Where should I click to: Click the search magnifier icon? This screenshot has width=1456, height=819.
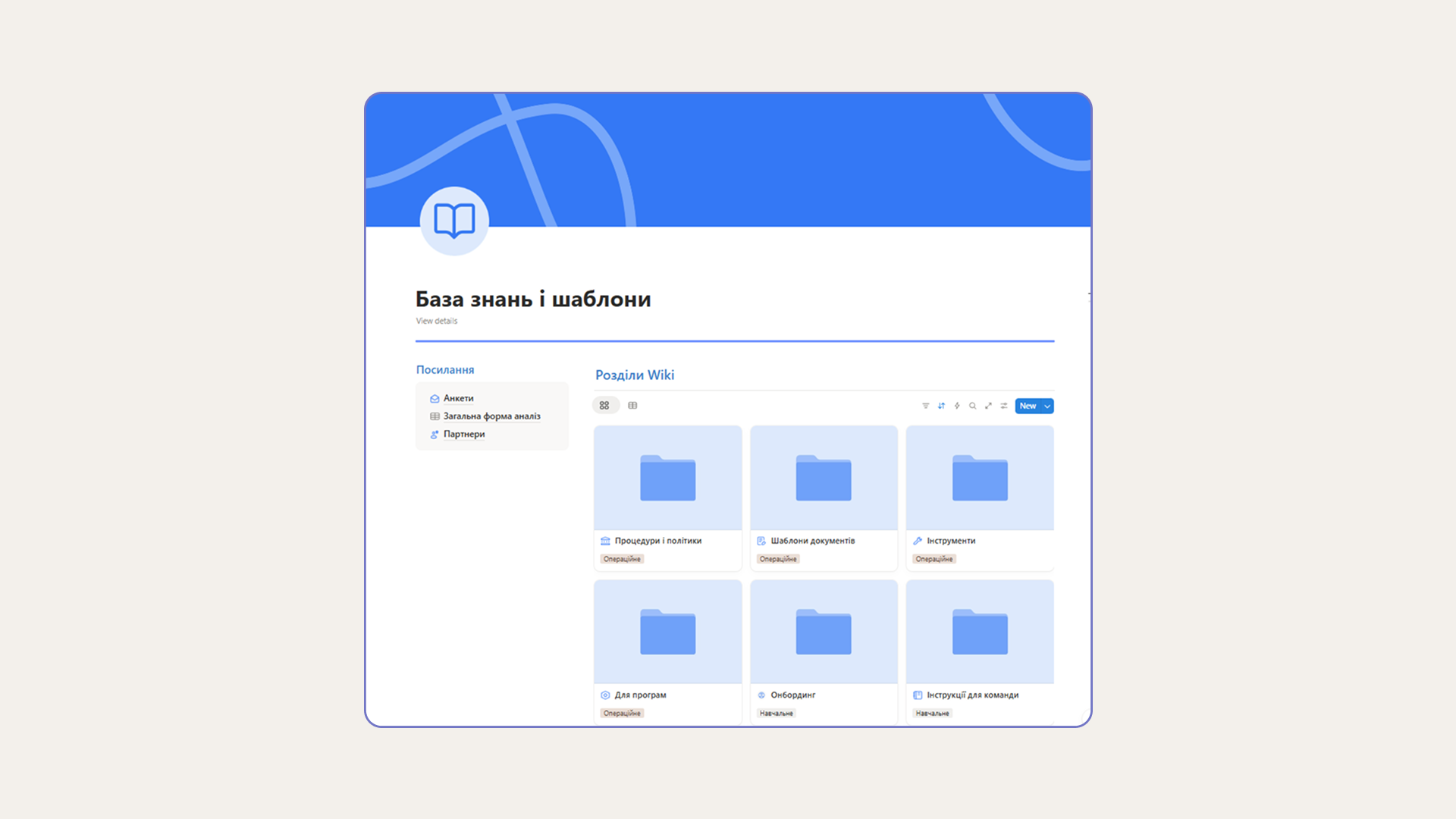pyautogui.click(x=972, y=406)
